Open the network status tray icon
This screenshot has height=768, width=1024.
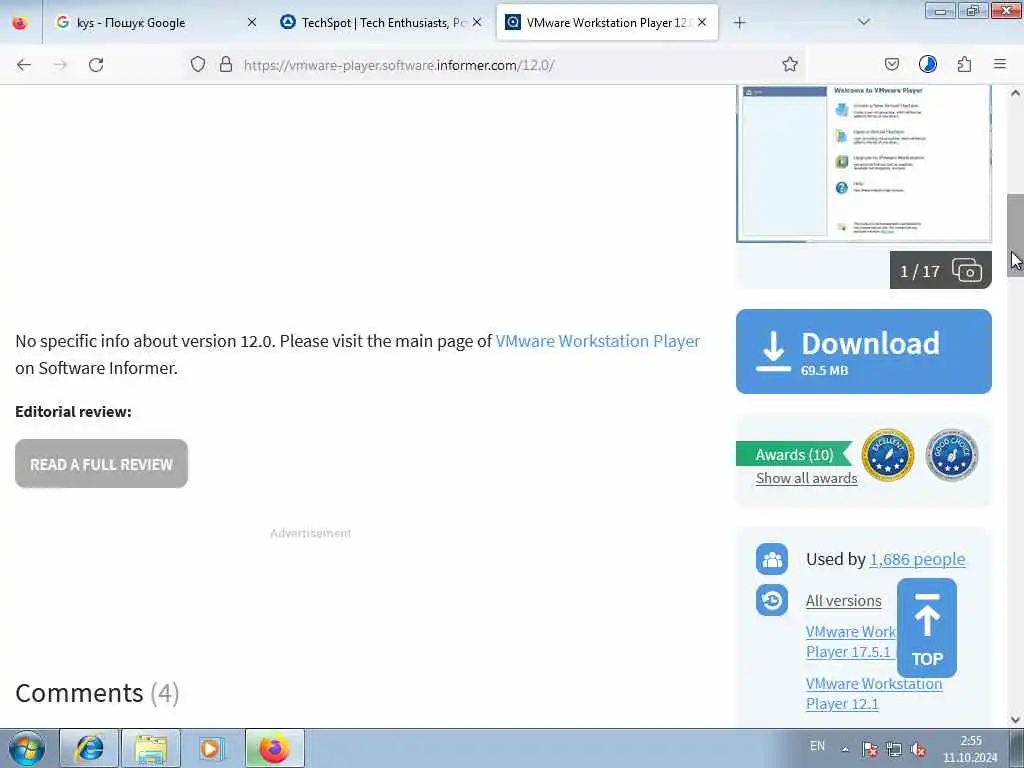point(893,749)
